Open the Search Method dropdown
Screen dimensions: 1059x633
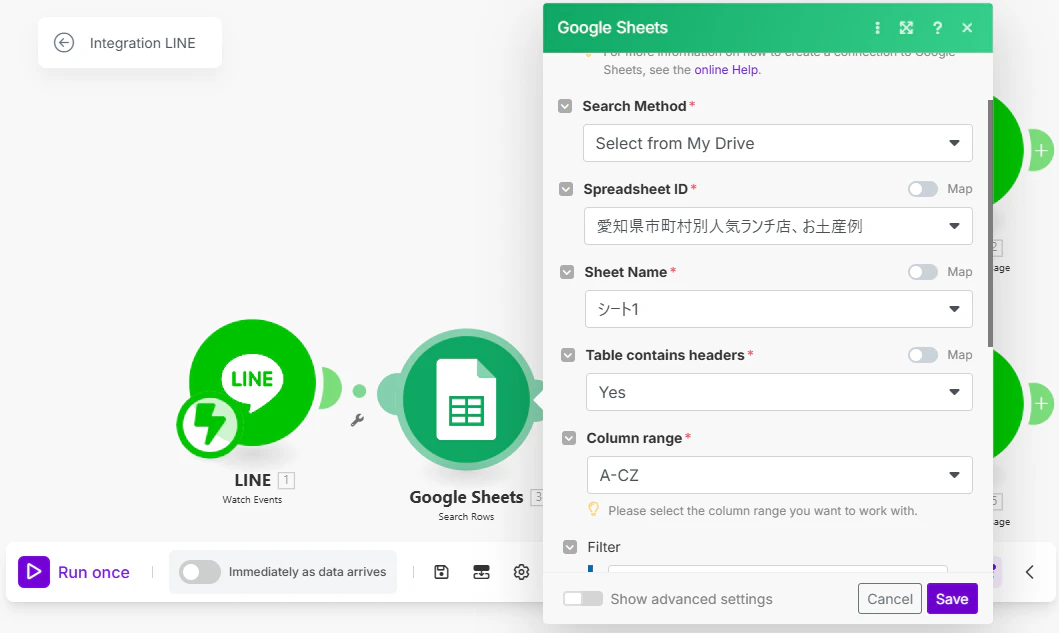tap(777, 143)
